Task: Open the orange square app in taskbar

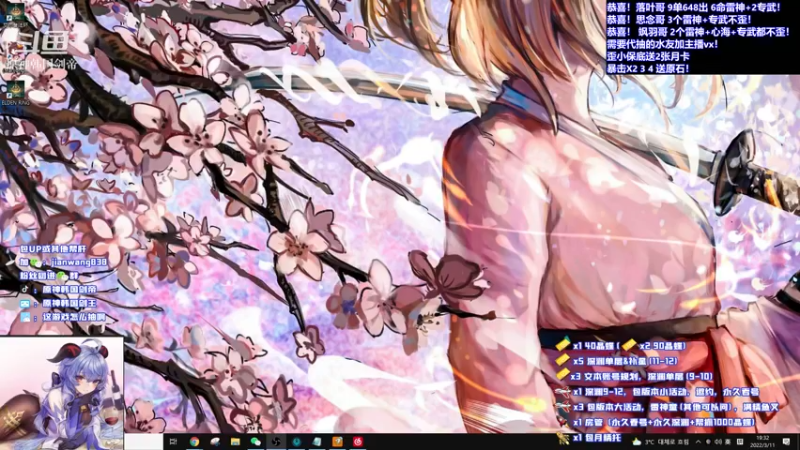Action: [337, 442]
